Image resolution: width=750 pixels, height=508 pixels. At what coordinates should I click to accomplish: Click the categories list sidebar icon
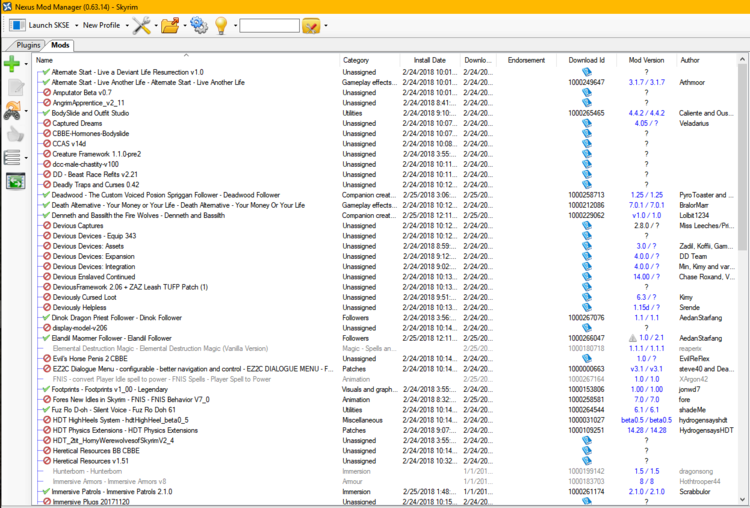coord(12,157)
